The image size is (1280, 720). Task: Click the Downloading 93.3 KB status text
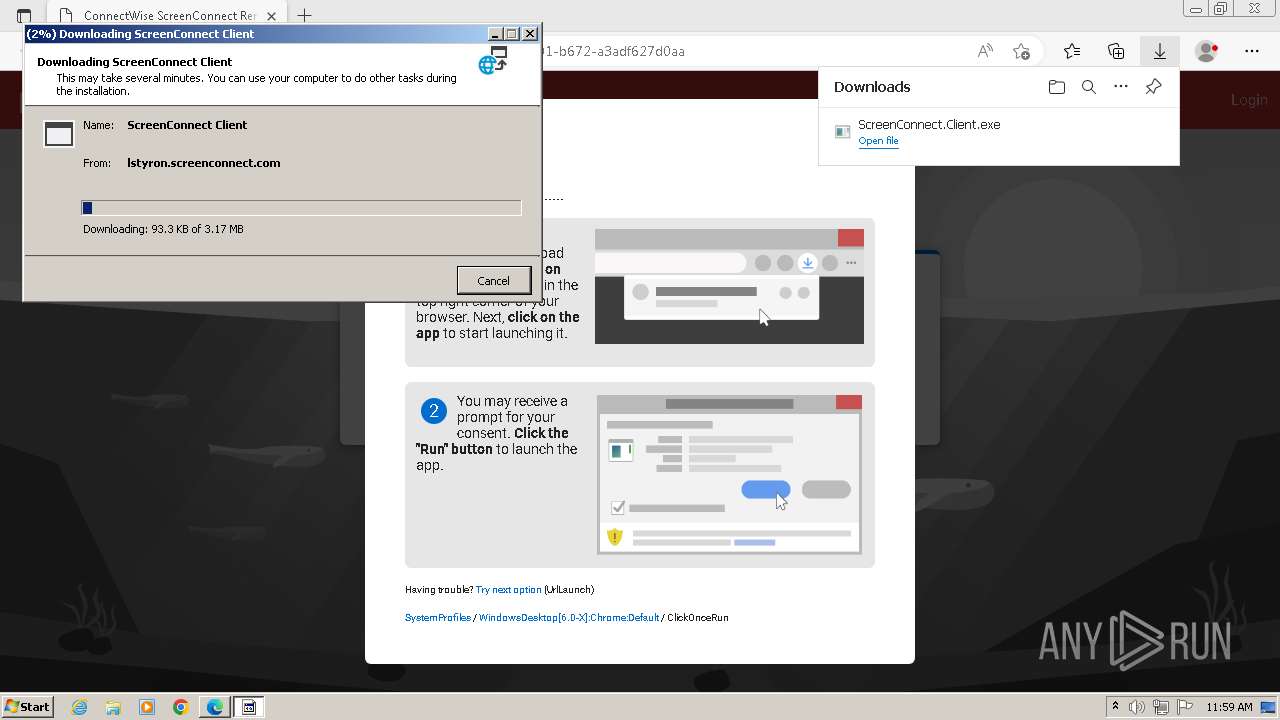click(x=163, y=229)
